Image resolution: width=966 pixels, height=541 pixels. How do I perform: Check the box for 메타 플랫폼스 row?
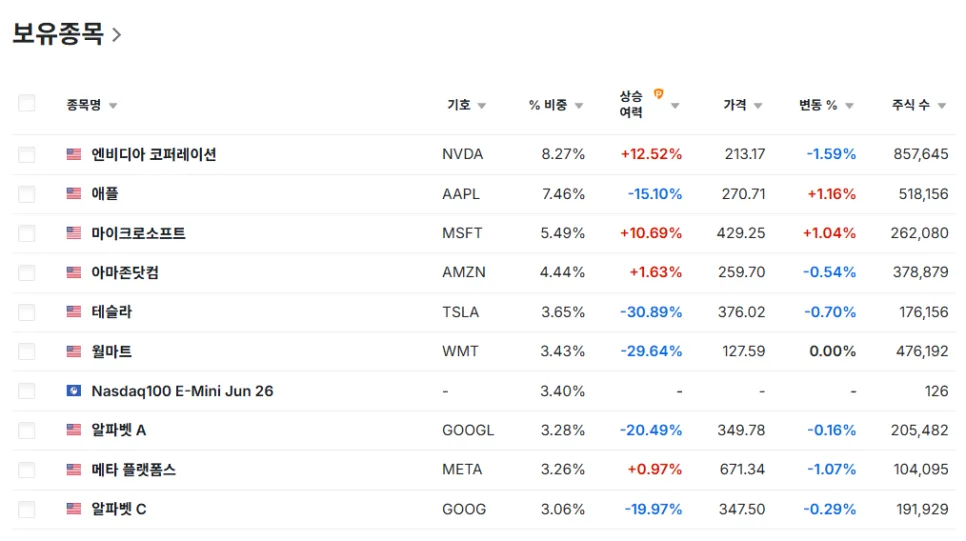click(x=26, y=470)
